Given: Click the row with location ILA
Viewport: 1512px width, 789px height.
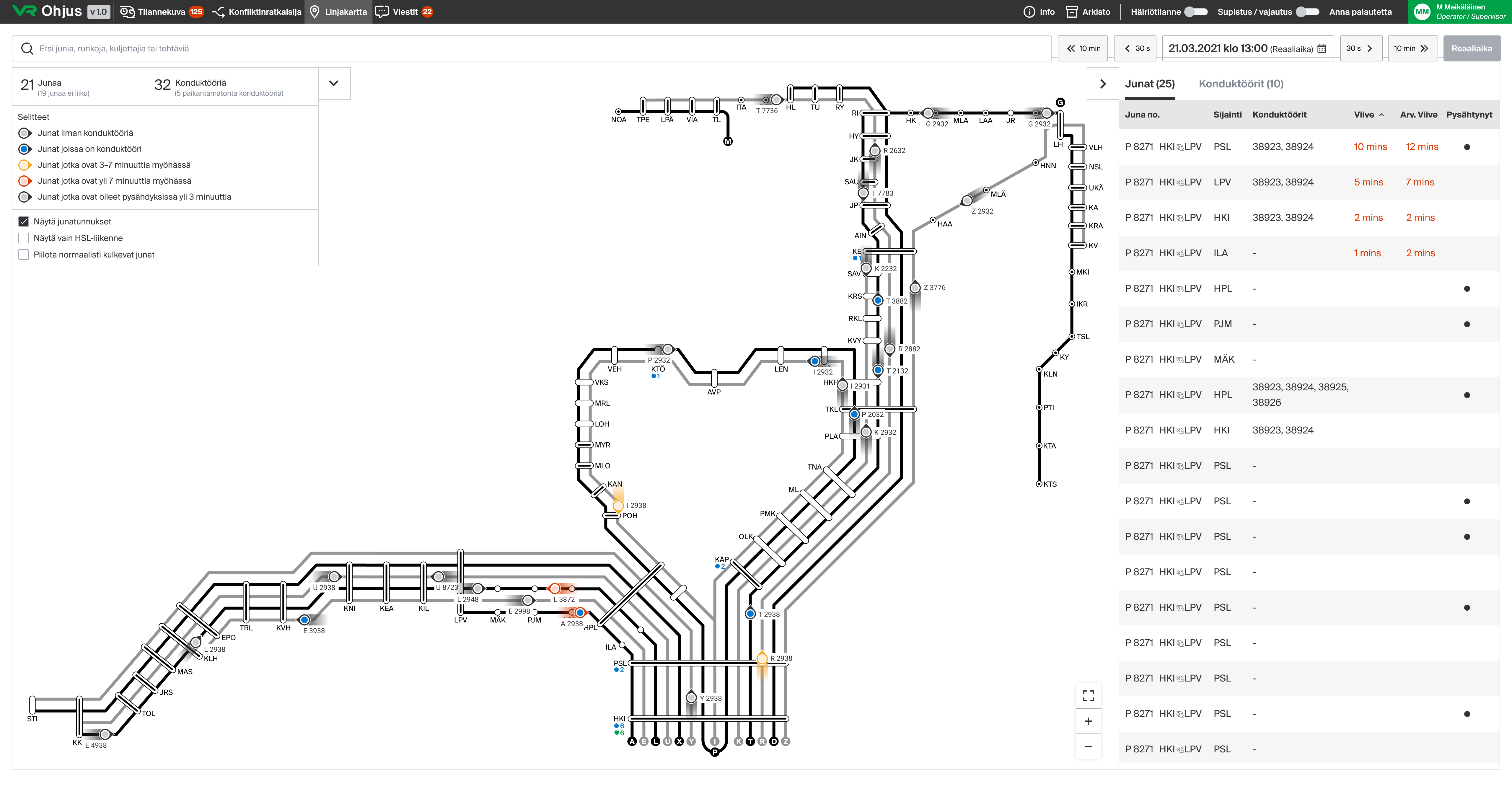Looking at the screenshot, I should pyautogui.click(x=1309, y=253).
